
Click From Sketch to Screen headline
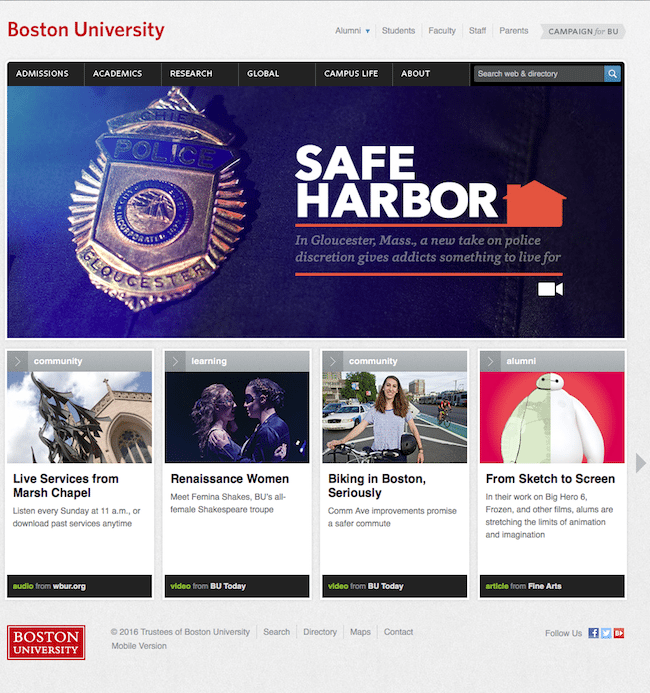click(550, 479)
